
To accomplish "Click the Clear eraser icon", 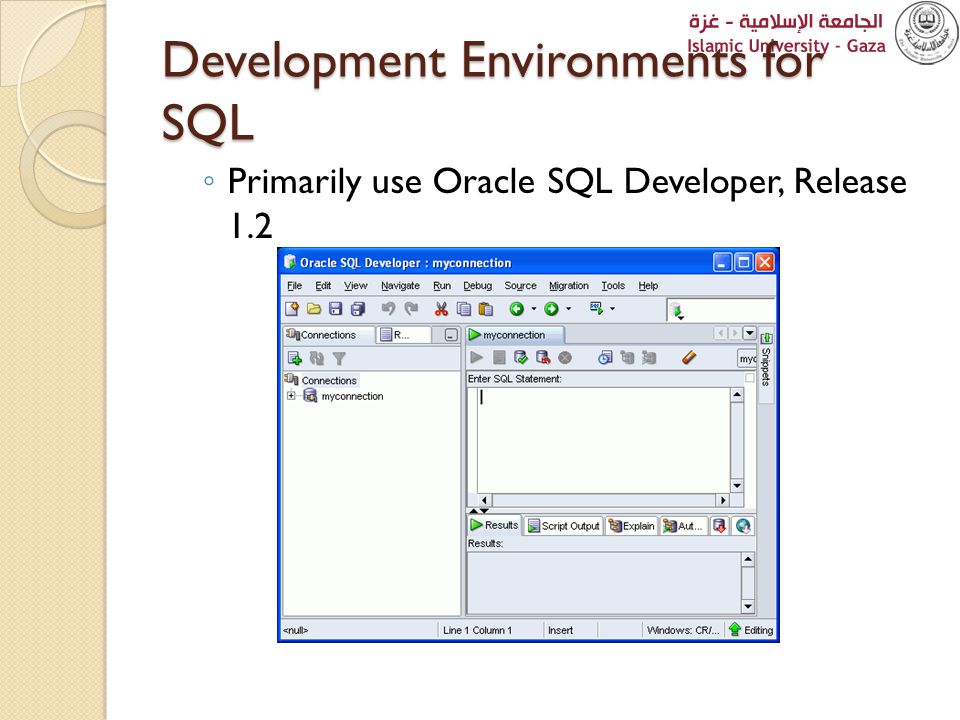I will tap(689, 358).
